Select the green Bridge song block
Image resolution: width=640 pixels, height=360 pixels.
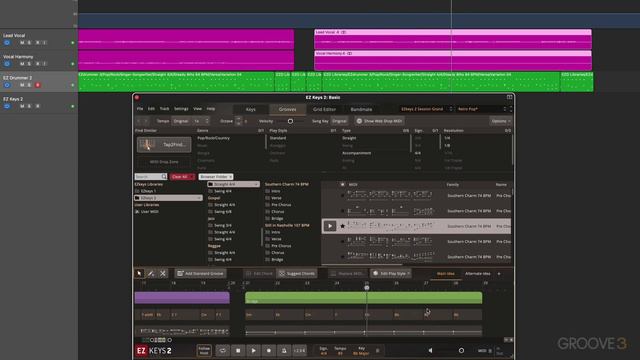pos(363,298)
